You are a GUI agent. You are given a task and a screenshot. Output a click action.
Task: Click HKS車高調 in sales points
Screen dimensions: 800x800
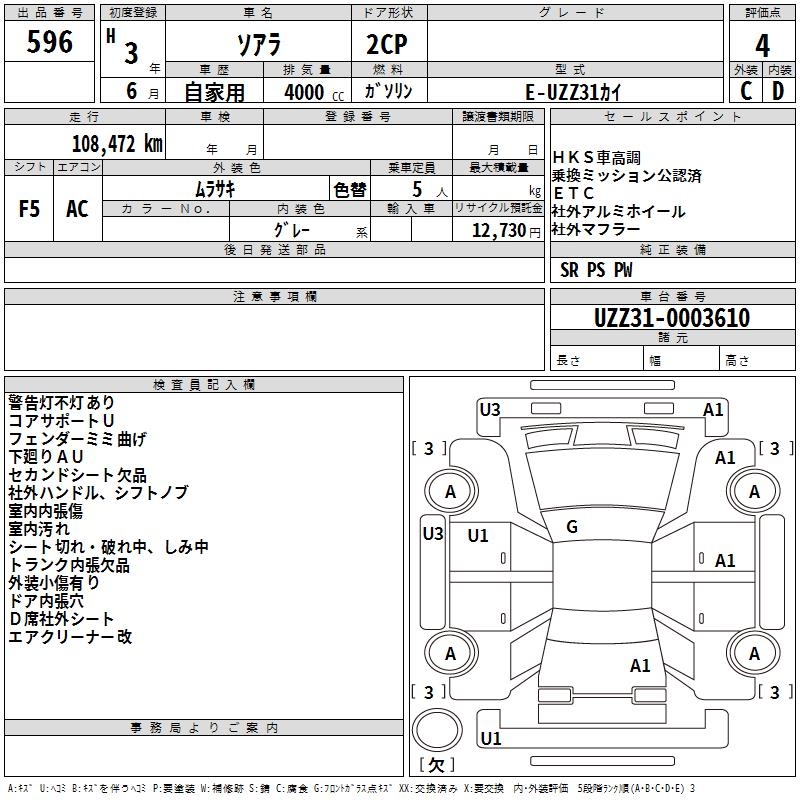click(x=596, y=158)
